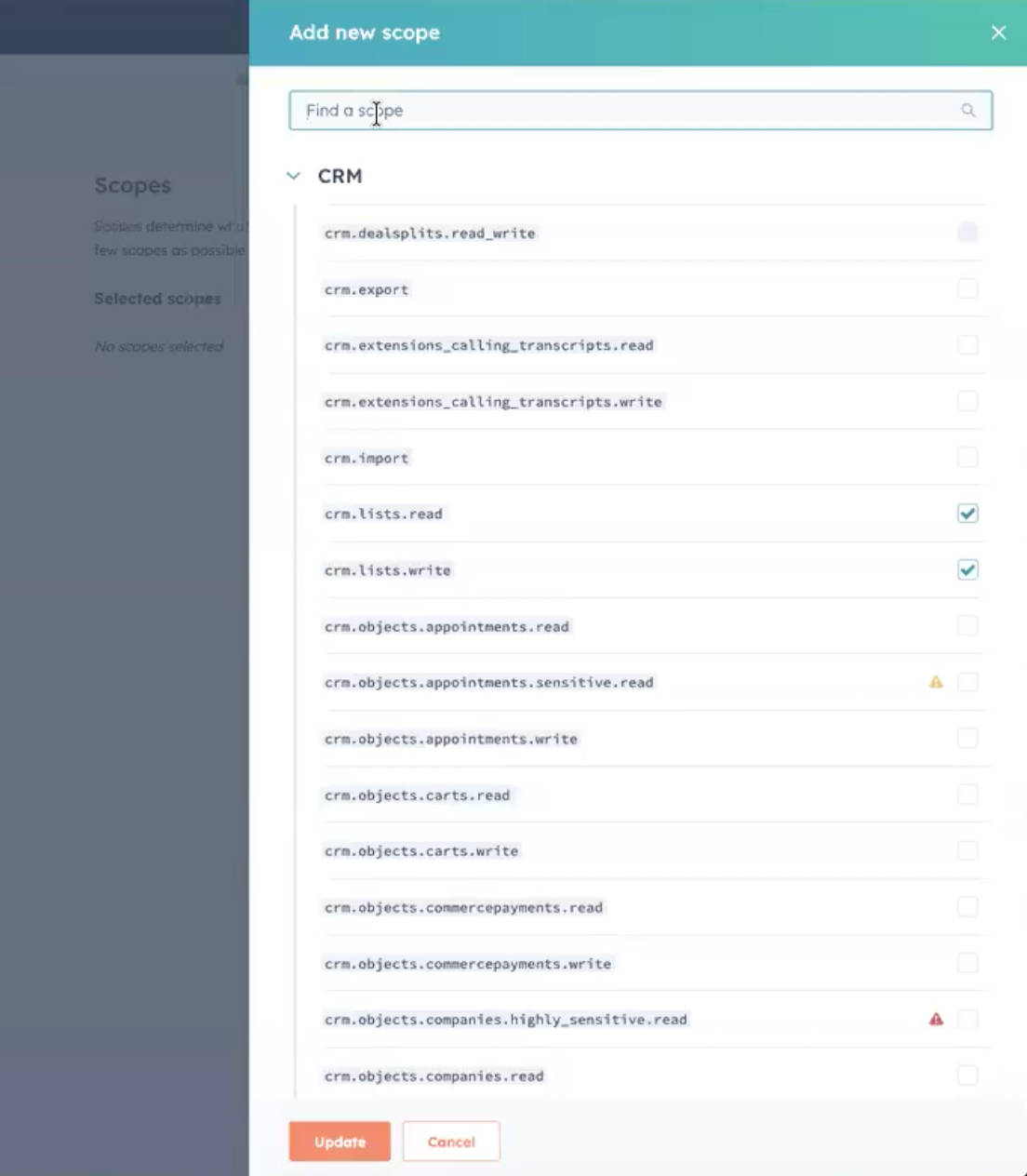Select crm.objects.carts.read checkbox
This screenshot has height=1176, width=1027.
point(967,795)
